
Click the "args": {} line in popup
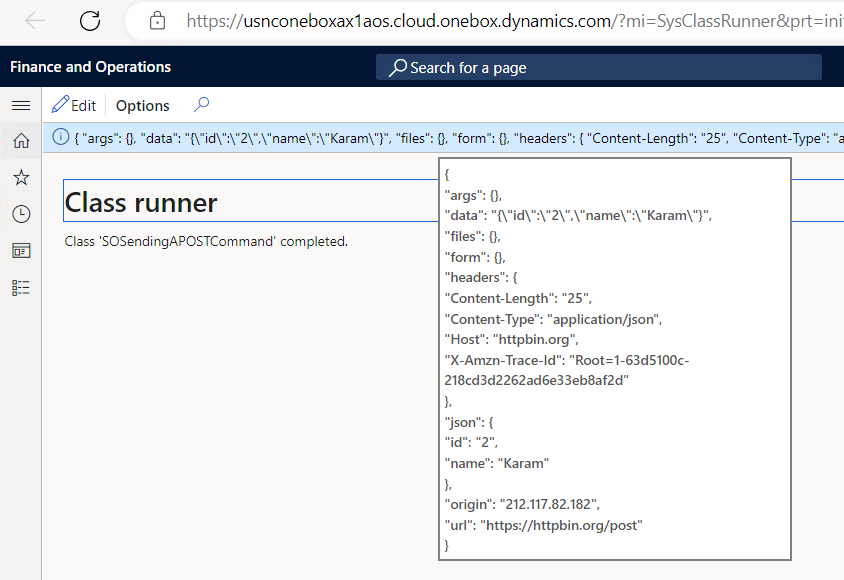pyautogui.click(x=473, y=195)
